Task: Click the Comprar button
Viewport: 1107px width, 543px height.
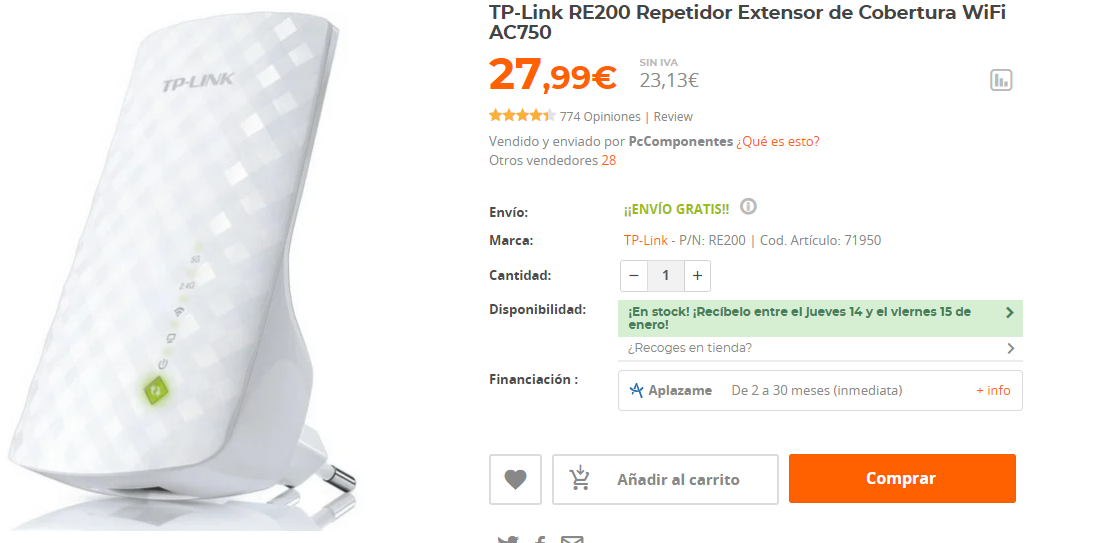Action: tap(902, 479)
